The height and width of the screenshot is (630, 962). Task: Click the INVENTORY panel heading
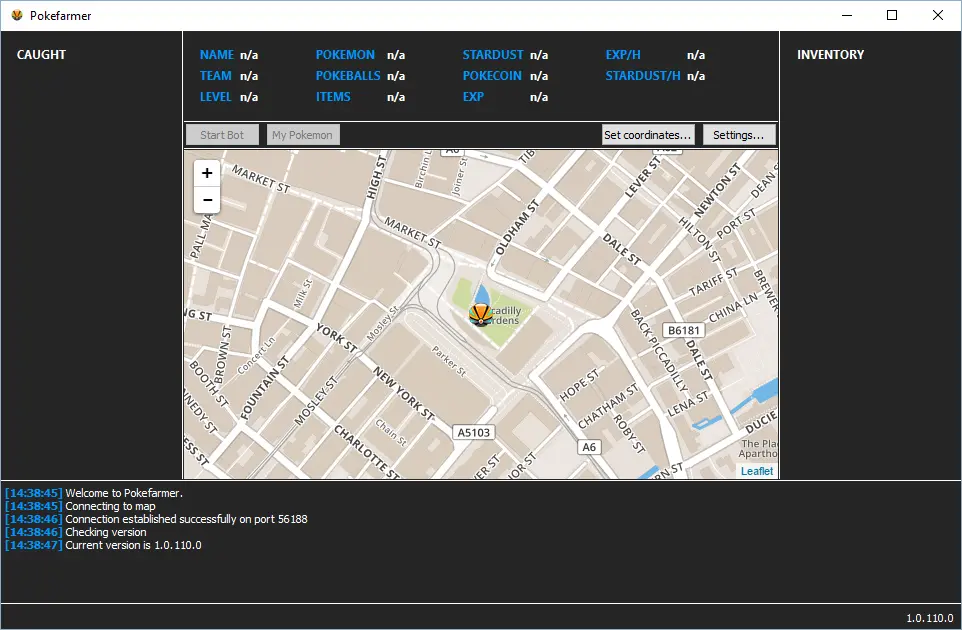pos(830,55)
